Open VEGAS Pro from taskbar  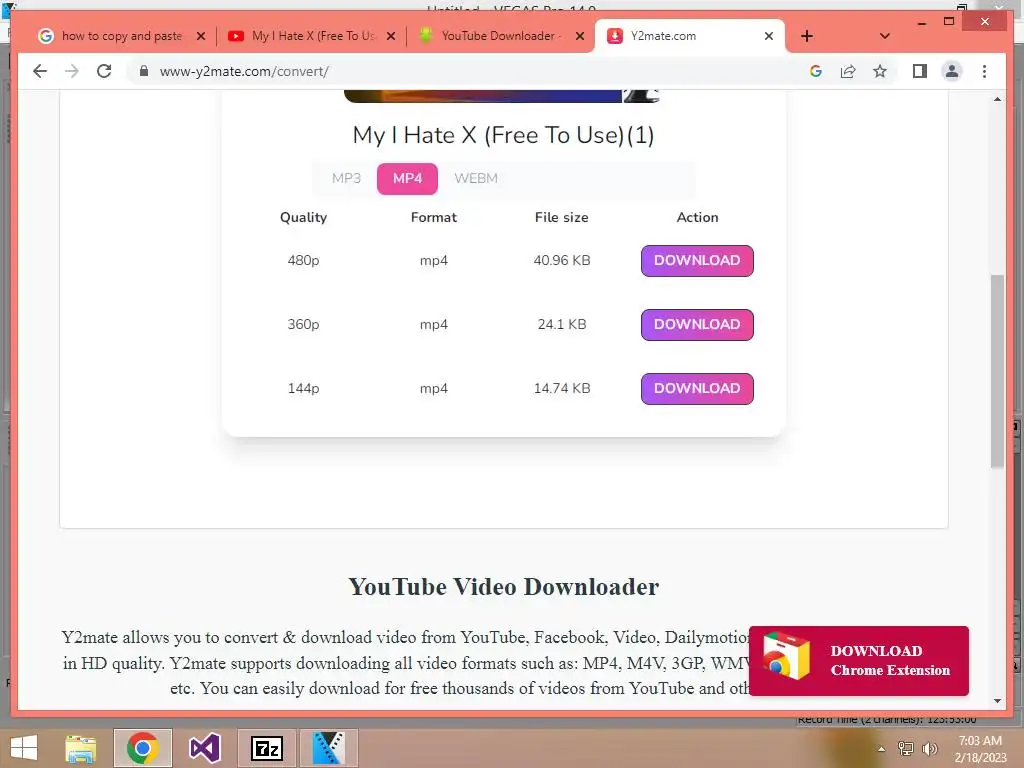(328, 748)
